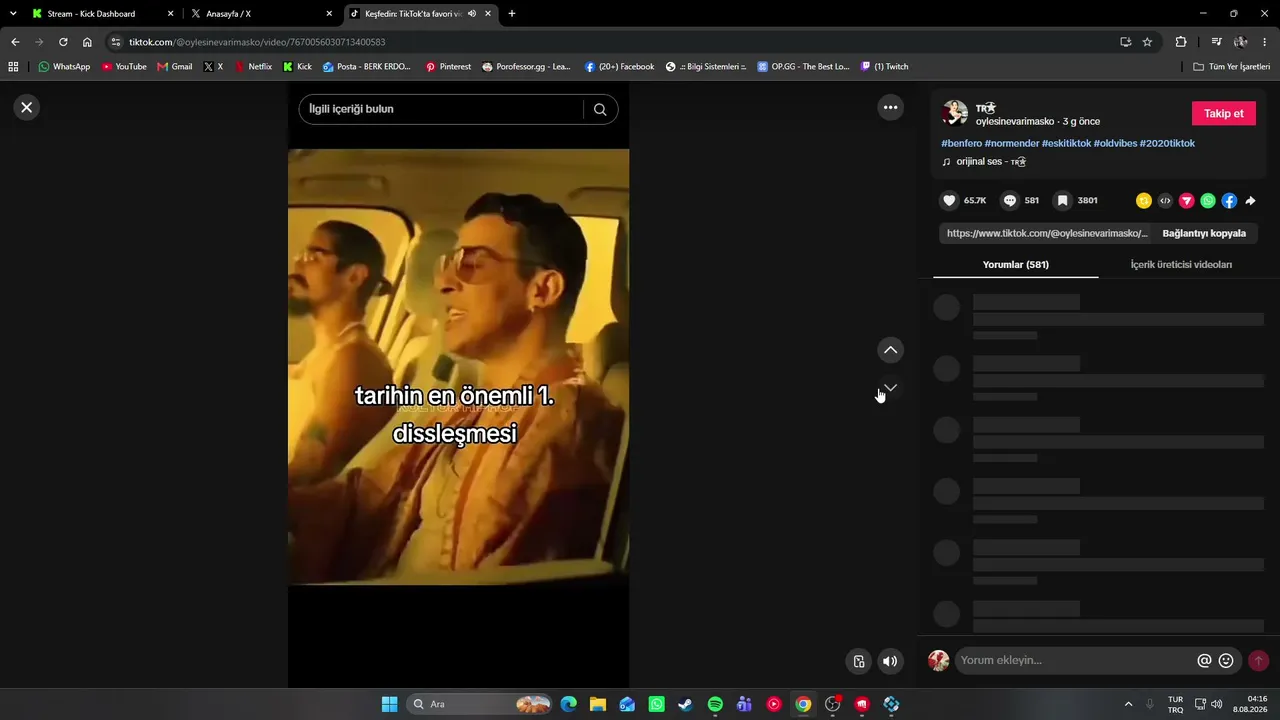This screenshot has height=720, width=1280.
Task: Click the search magnifier in related content box
Action: click(600, 109)
